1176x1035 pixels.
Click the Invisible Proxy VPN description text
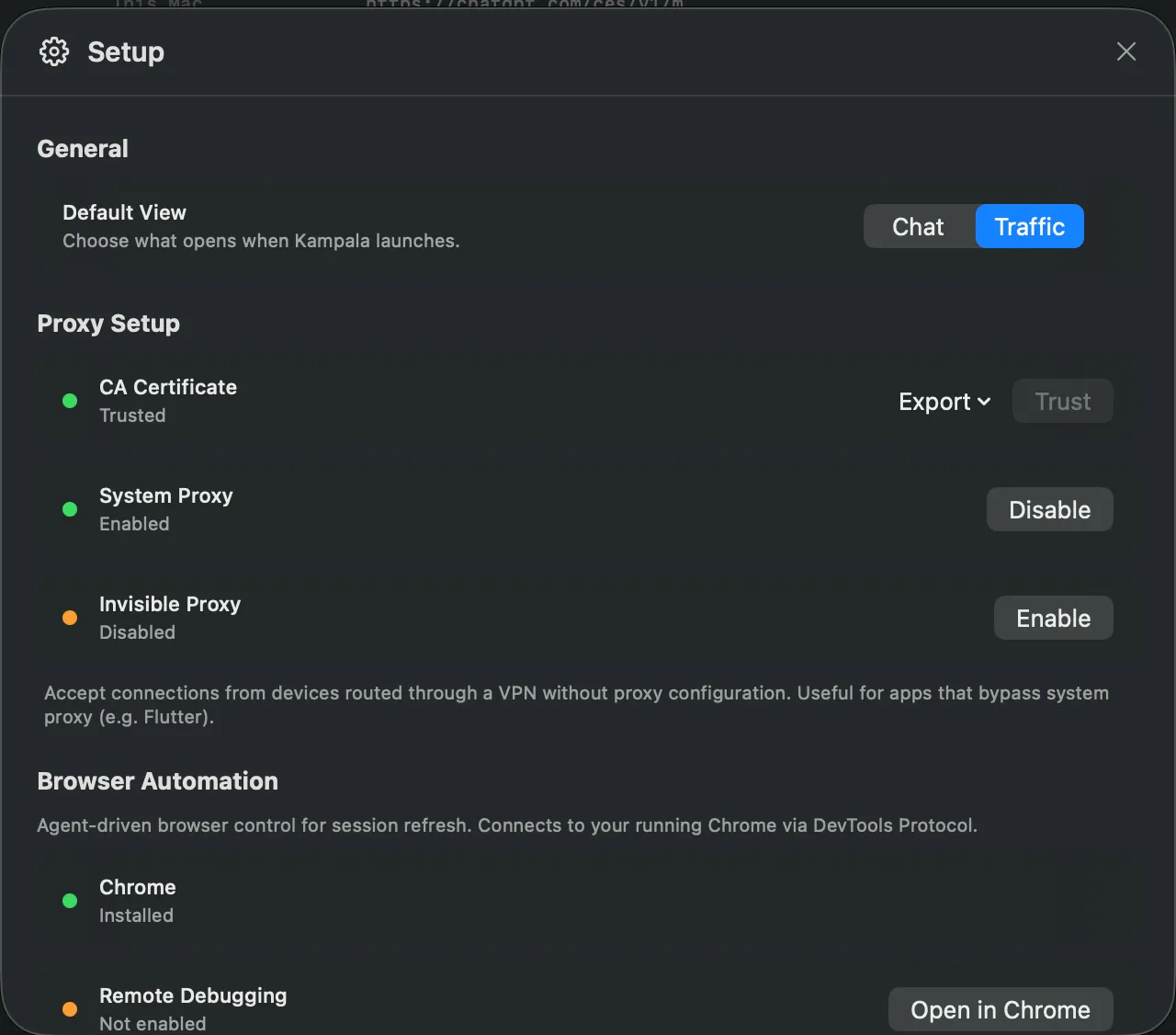[577, 705]
